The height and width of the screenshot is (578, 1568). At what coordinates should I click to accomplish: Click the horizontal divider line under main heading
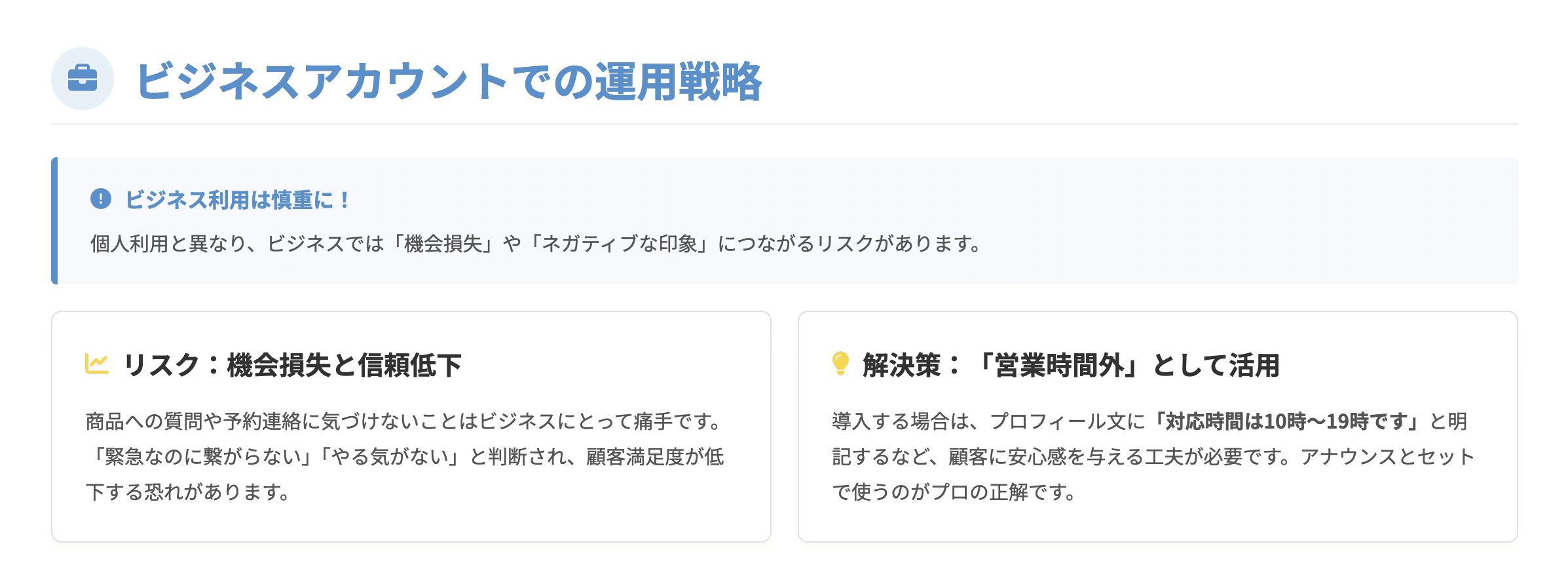(x=784, y=124)
